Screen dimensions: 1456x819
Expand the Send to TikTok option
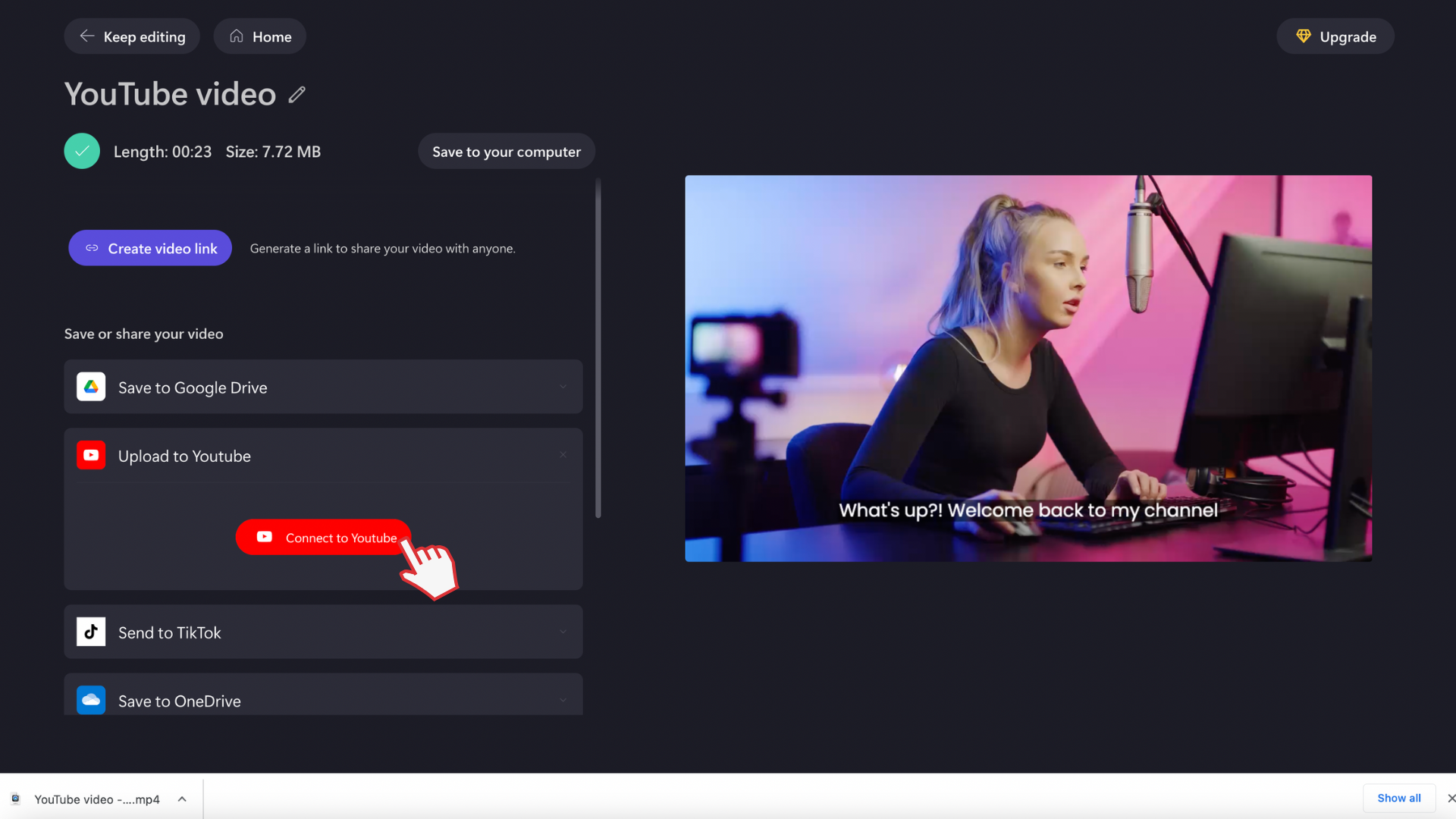click(x=563, y=632)
